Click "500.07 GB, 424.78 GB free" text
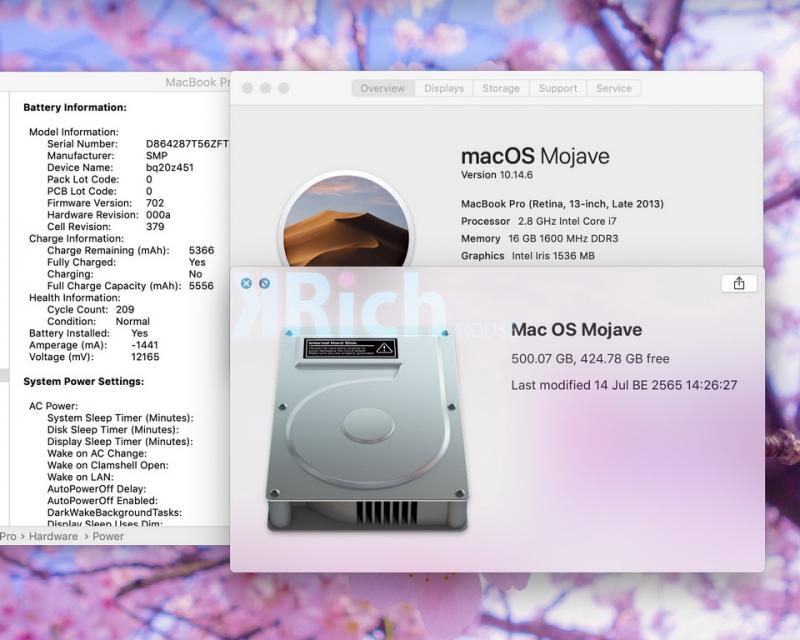The width and height of the screenshot is (800, 640). pos(590,359)
